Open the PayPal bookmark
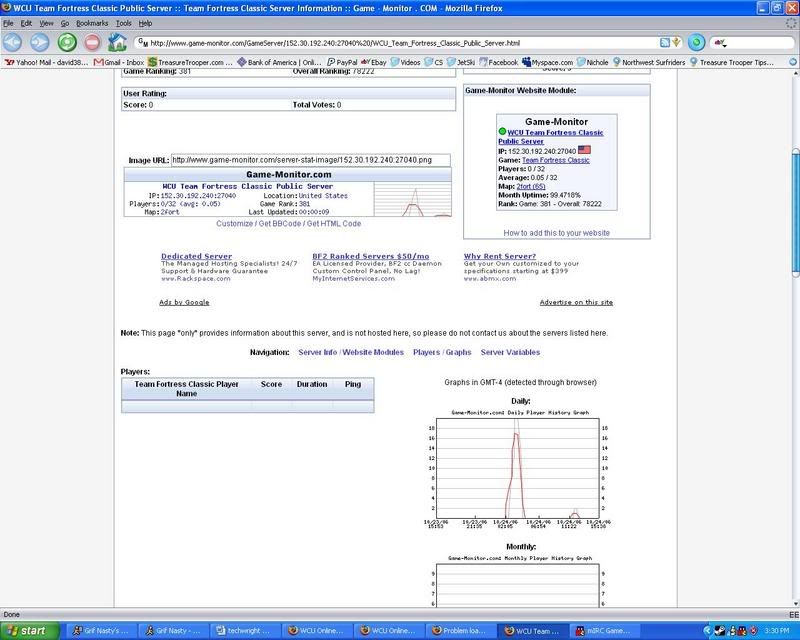 click(x=345, y=62)
